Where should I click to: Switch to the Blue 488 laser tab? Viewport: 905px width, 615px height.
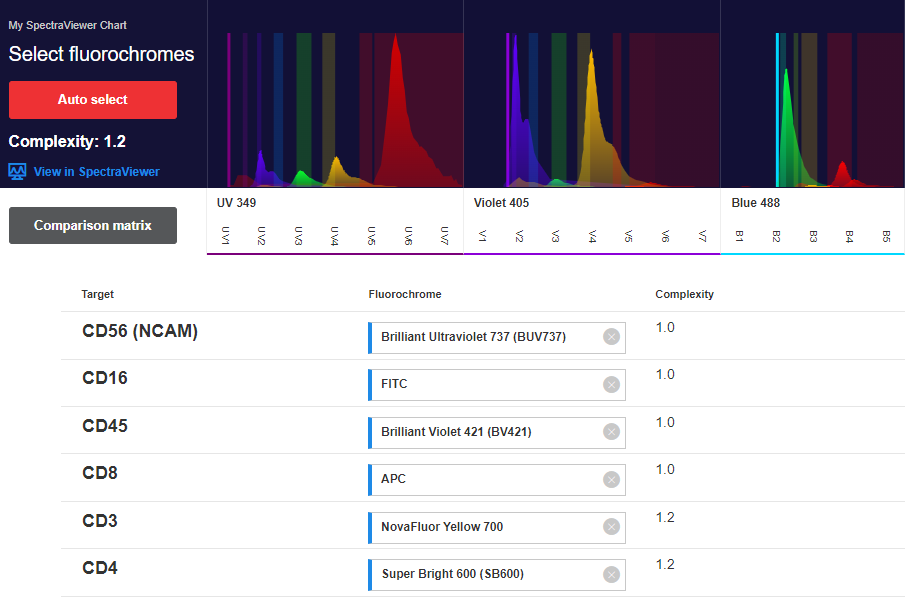click(x=755, y=203)
